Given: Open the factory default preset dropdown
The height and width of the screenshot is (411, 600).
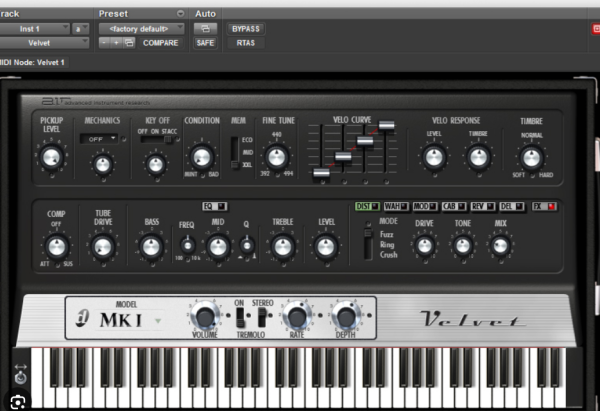Looking at the screenshot, I should (141, 29).
